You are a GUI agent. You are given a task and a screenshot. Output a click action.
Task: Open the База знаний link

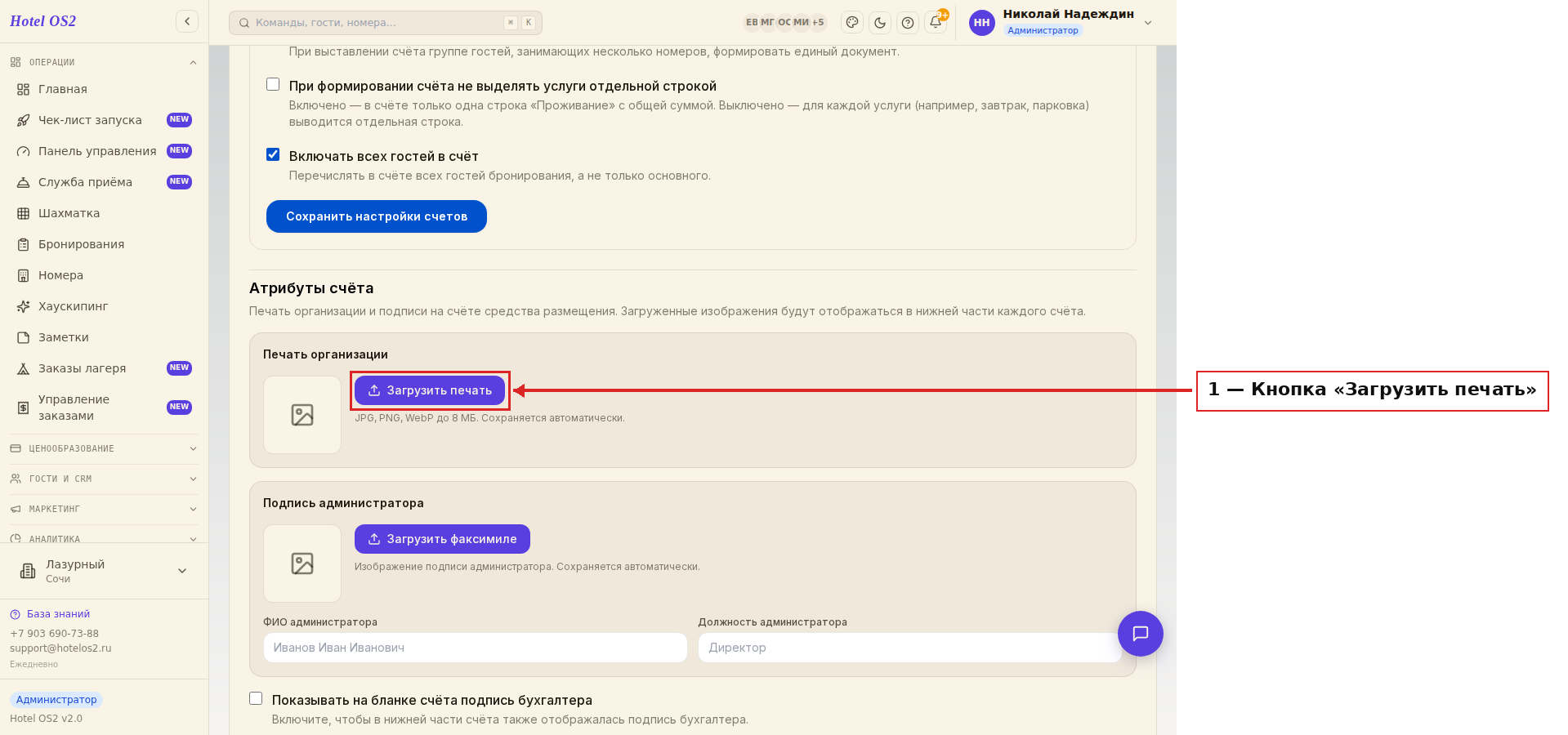pos(50,614)
